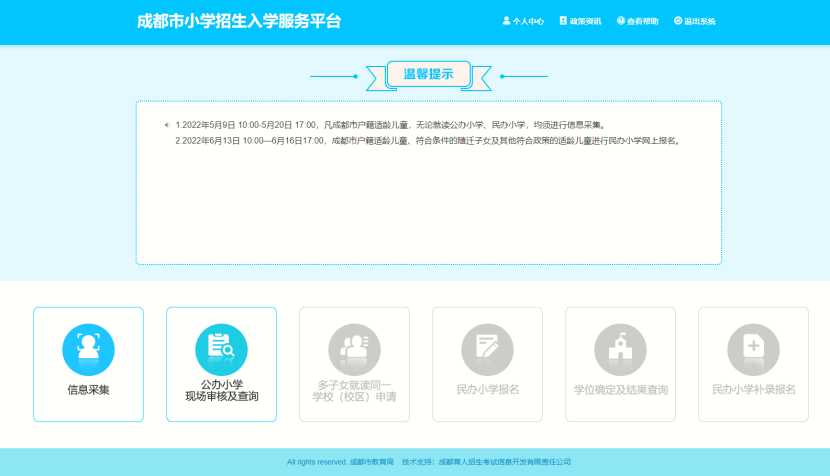Click the 公办小学现场审核及查询 card label
This screenshot has width=830, height=476.
click(221, 390)
